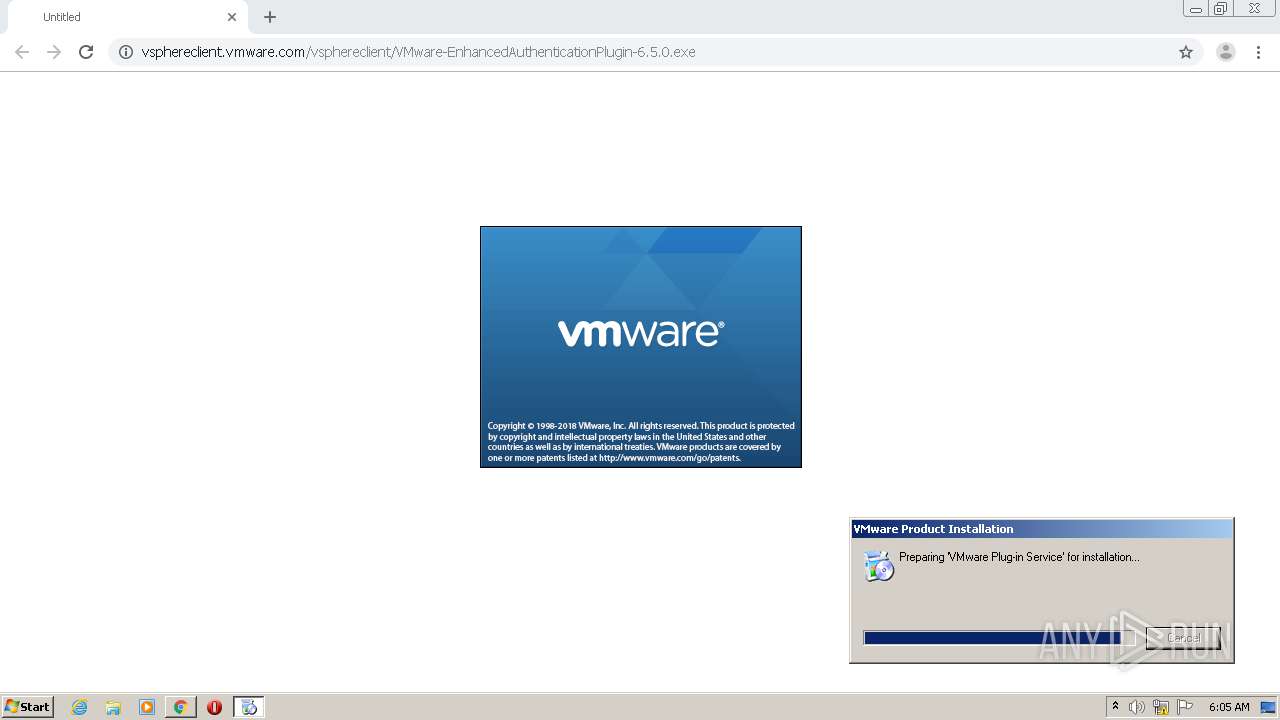The width and height of the screenshot is (1280, 720).
Task: Go back using the browser back arrow
Action: click(x=22, y=52)
